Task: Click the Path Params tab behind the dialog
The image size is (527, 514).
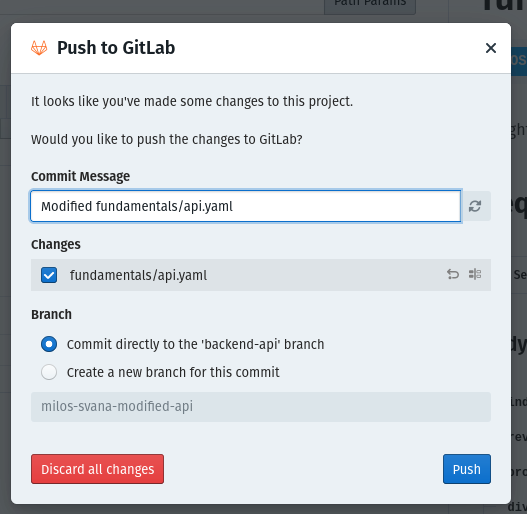Action: [370, 5]
